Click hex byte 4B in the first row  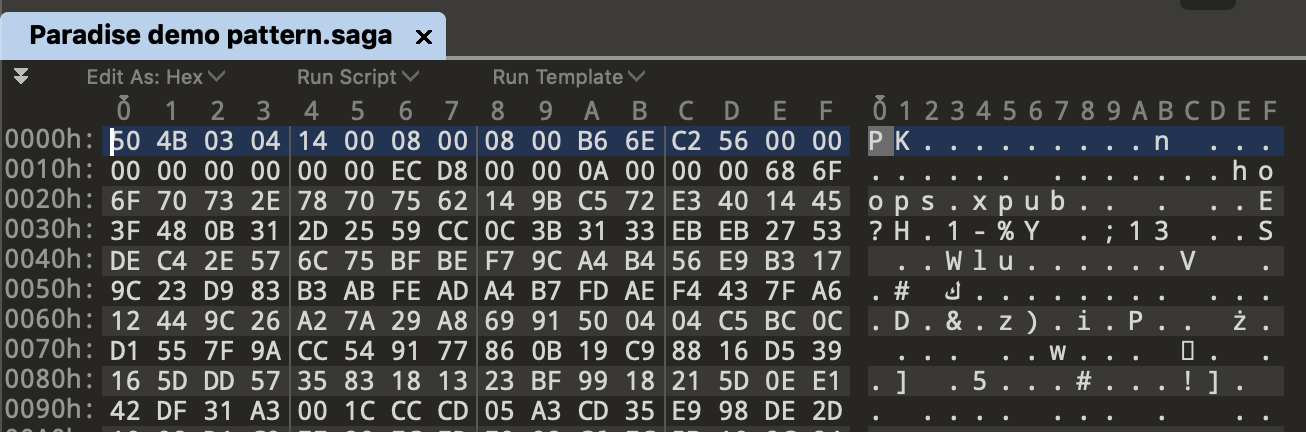pyautogui.click(x=170, y=141)
